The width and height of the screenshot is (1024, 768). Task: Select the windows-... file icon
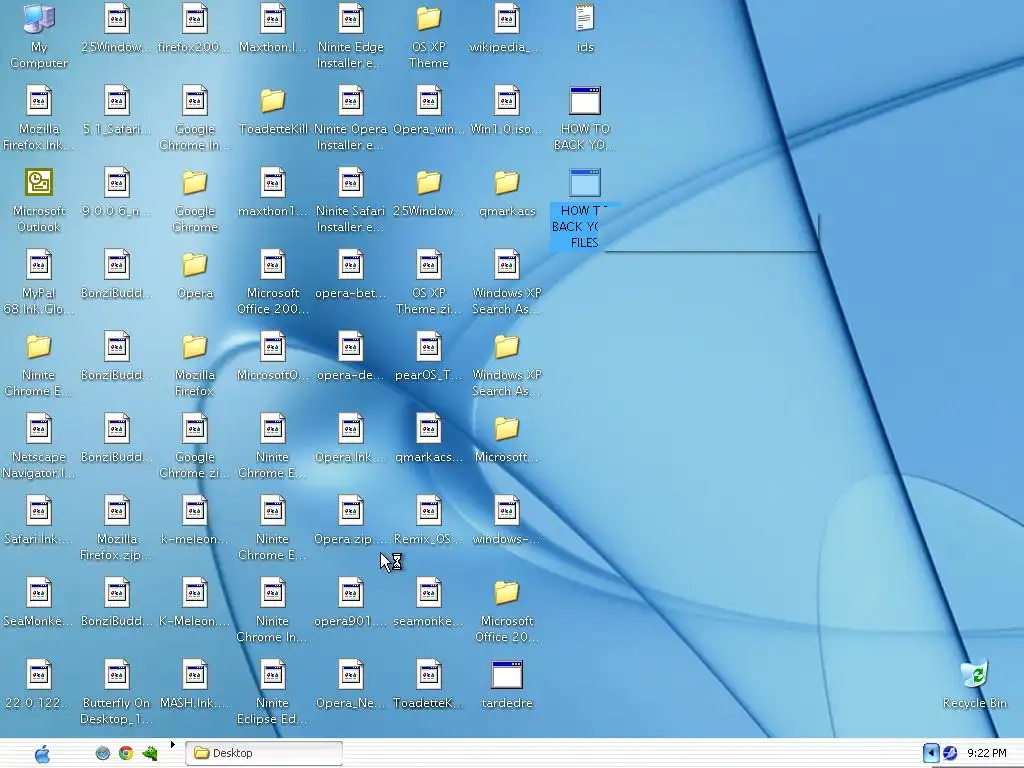click(507, 511)
